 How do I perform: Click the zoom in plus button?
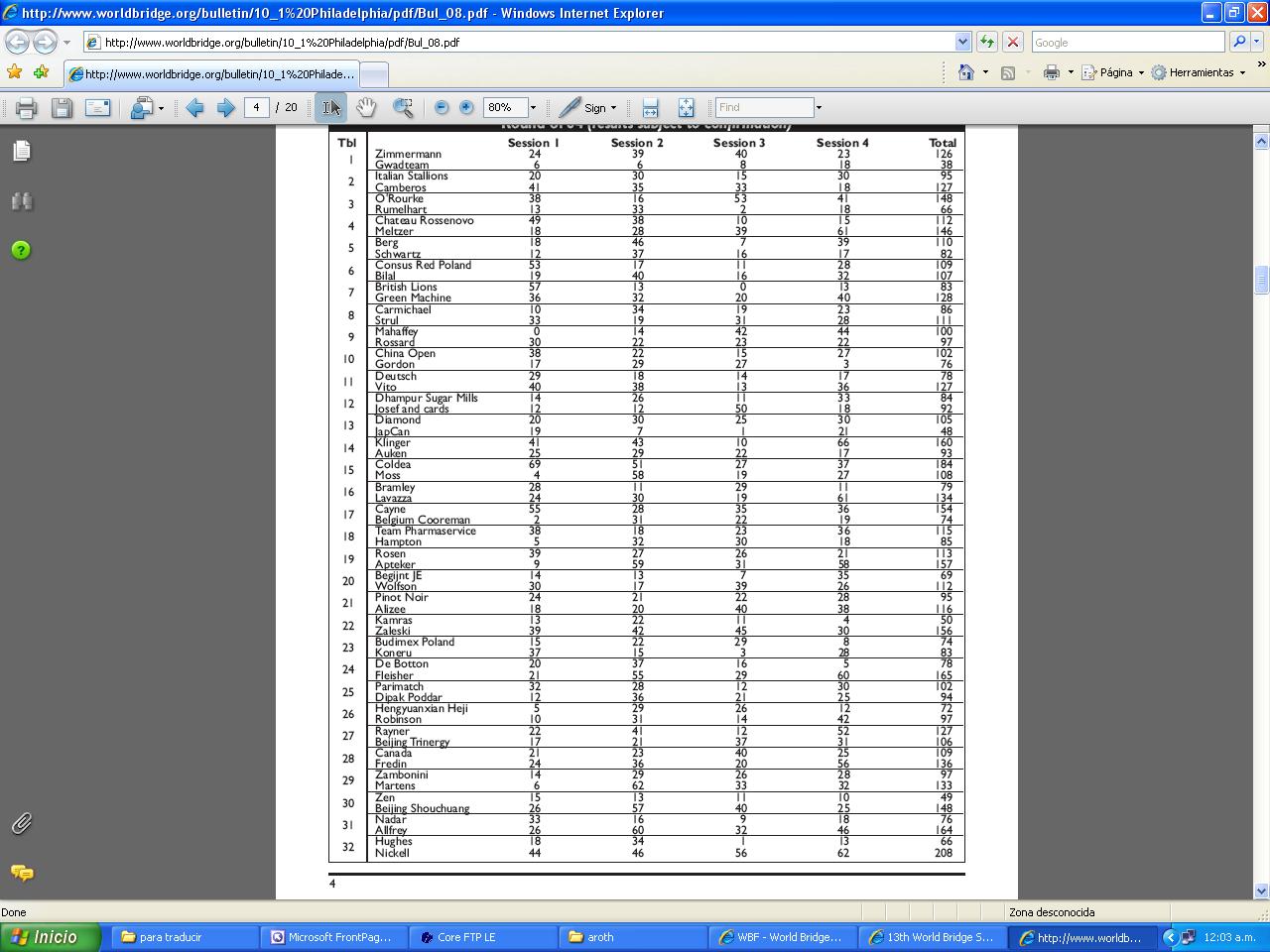pos(466,107)
